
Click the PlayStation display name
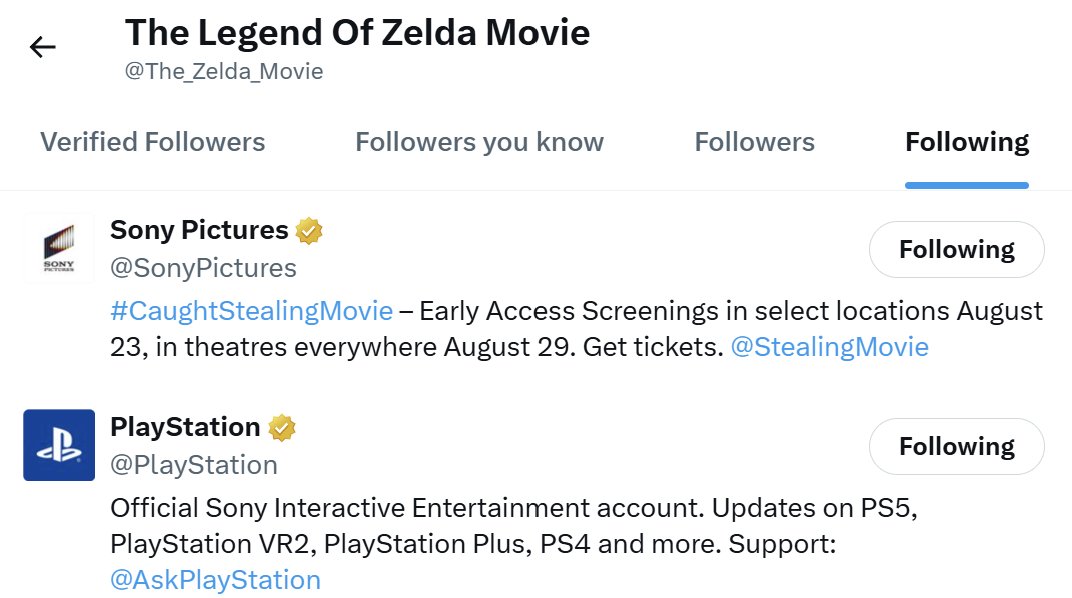click(185, 427)
